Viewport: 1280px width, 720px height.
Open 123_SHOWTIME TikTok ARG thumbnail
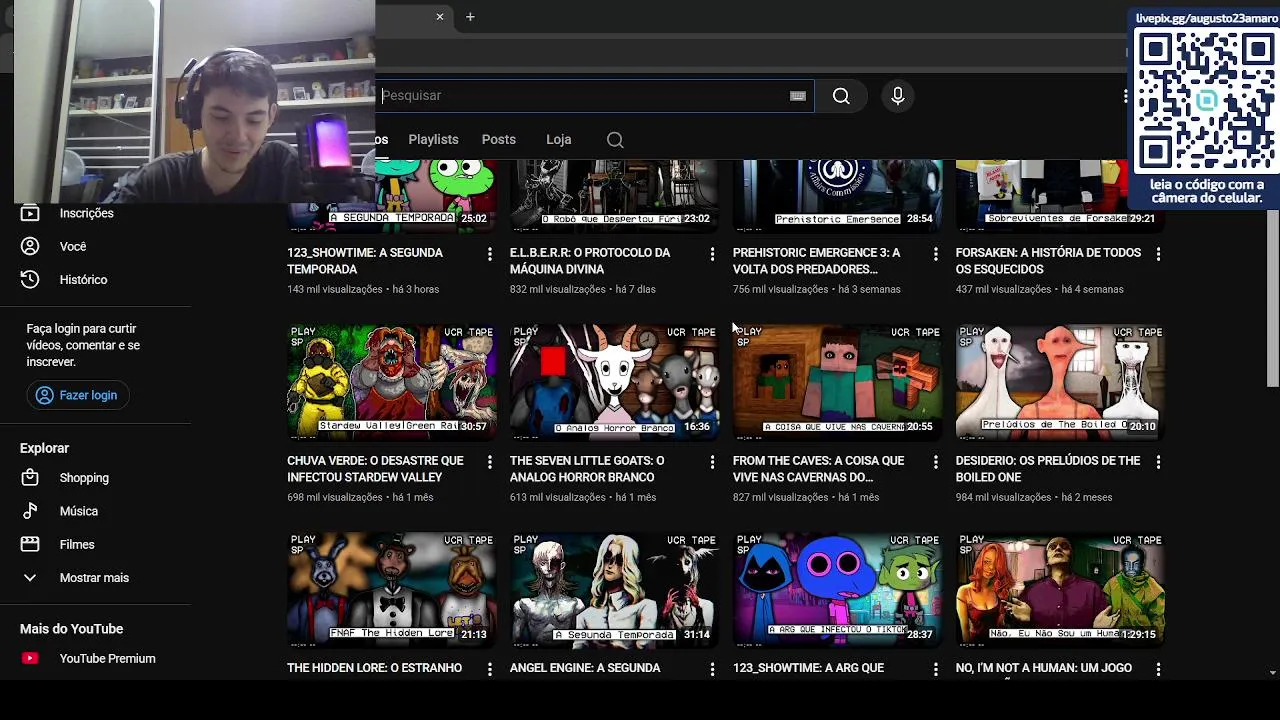point(836,589)
